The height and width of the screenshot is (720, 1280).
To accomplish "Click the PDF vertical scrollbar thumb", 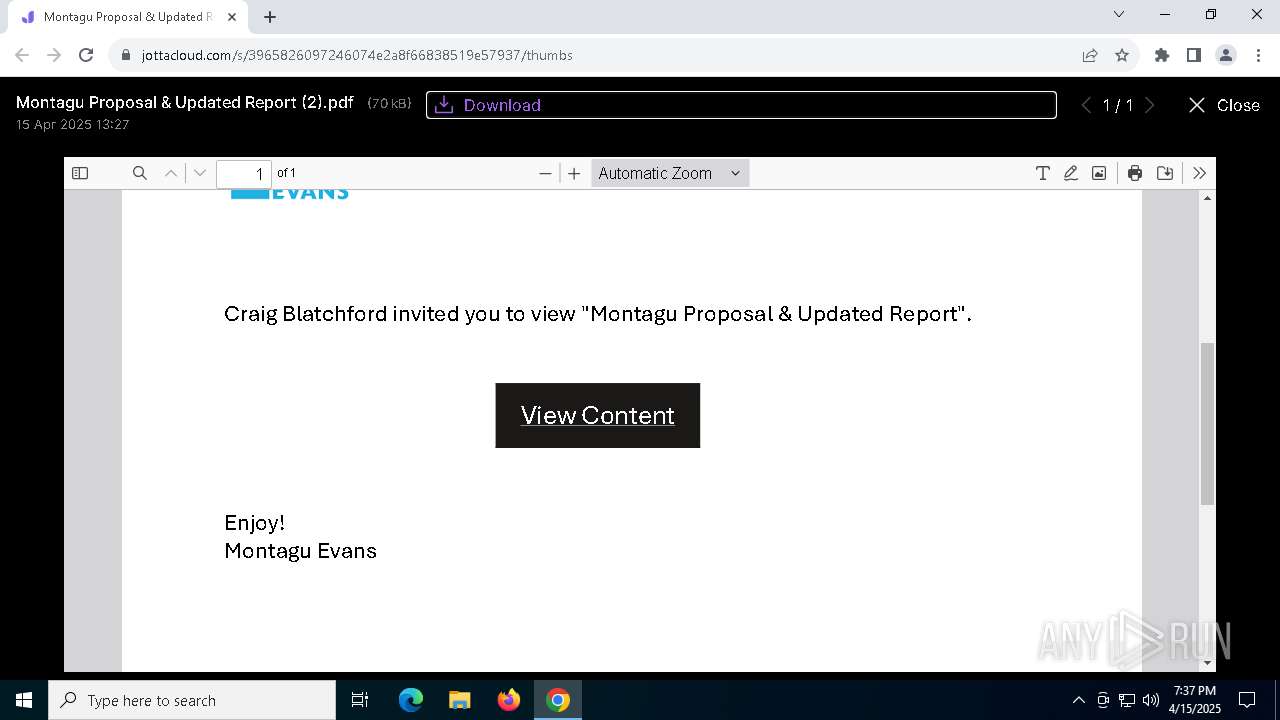I will (x=1207, y=424).
